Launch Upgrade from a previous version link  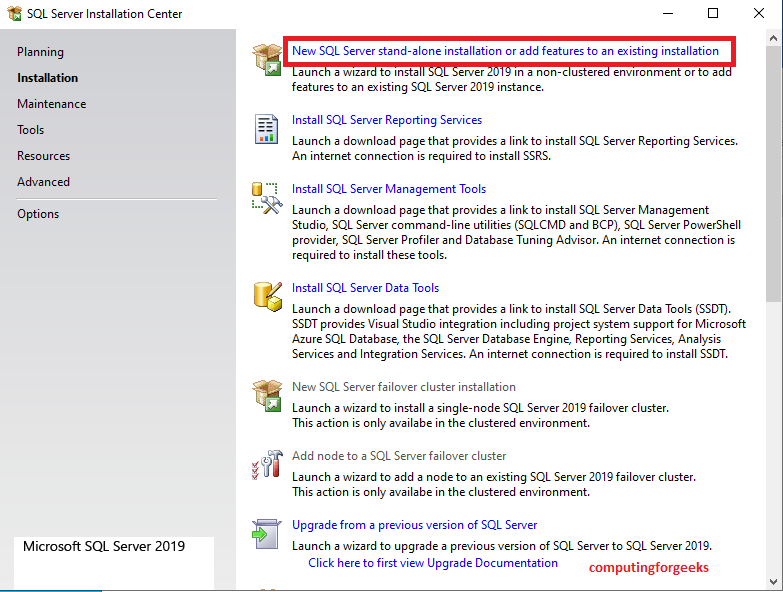[414, 525]
